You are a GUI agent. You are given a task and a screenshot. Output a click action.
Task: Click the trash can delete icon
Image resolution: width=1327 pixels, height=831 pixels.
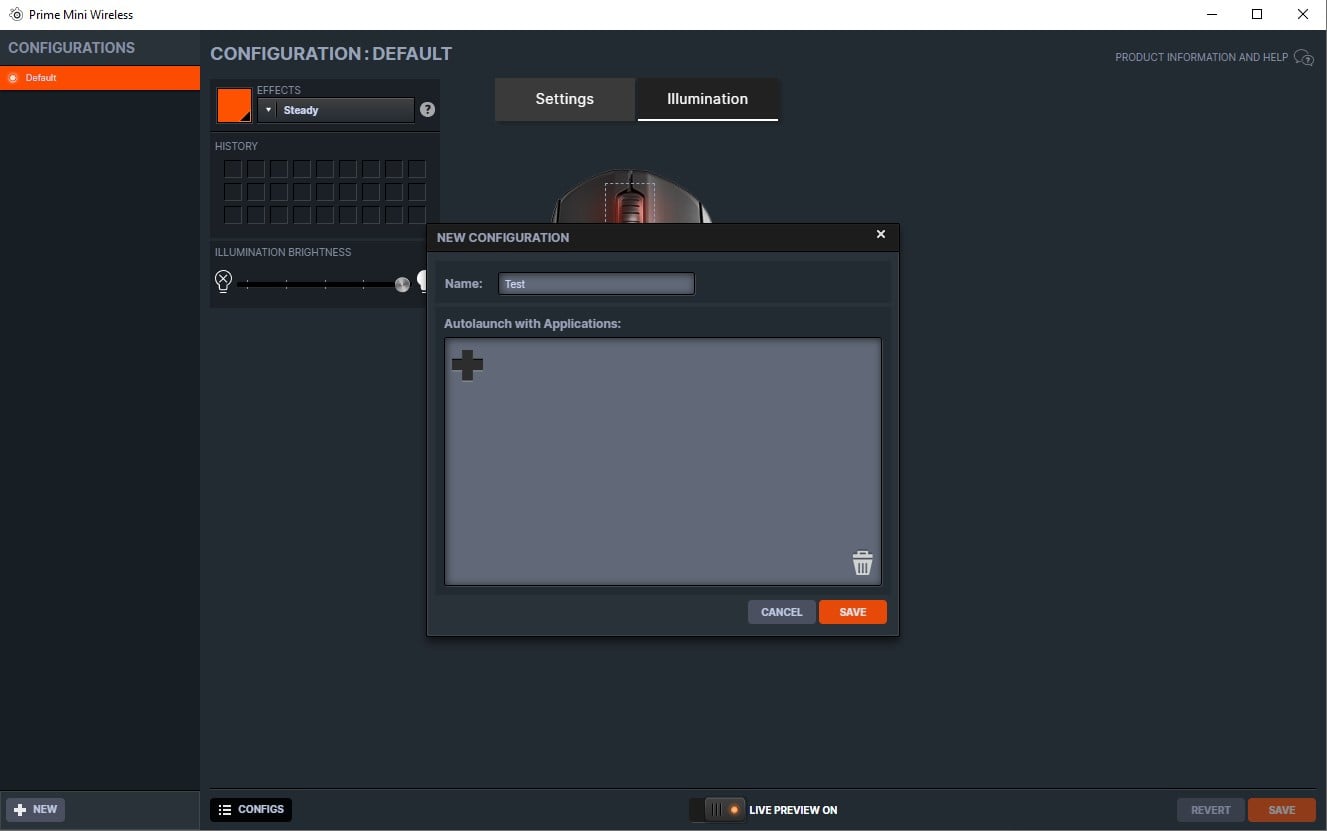862,563
